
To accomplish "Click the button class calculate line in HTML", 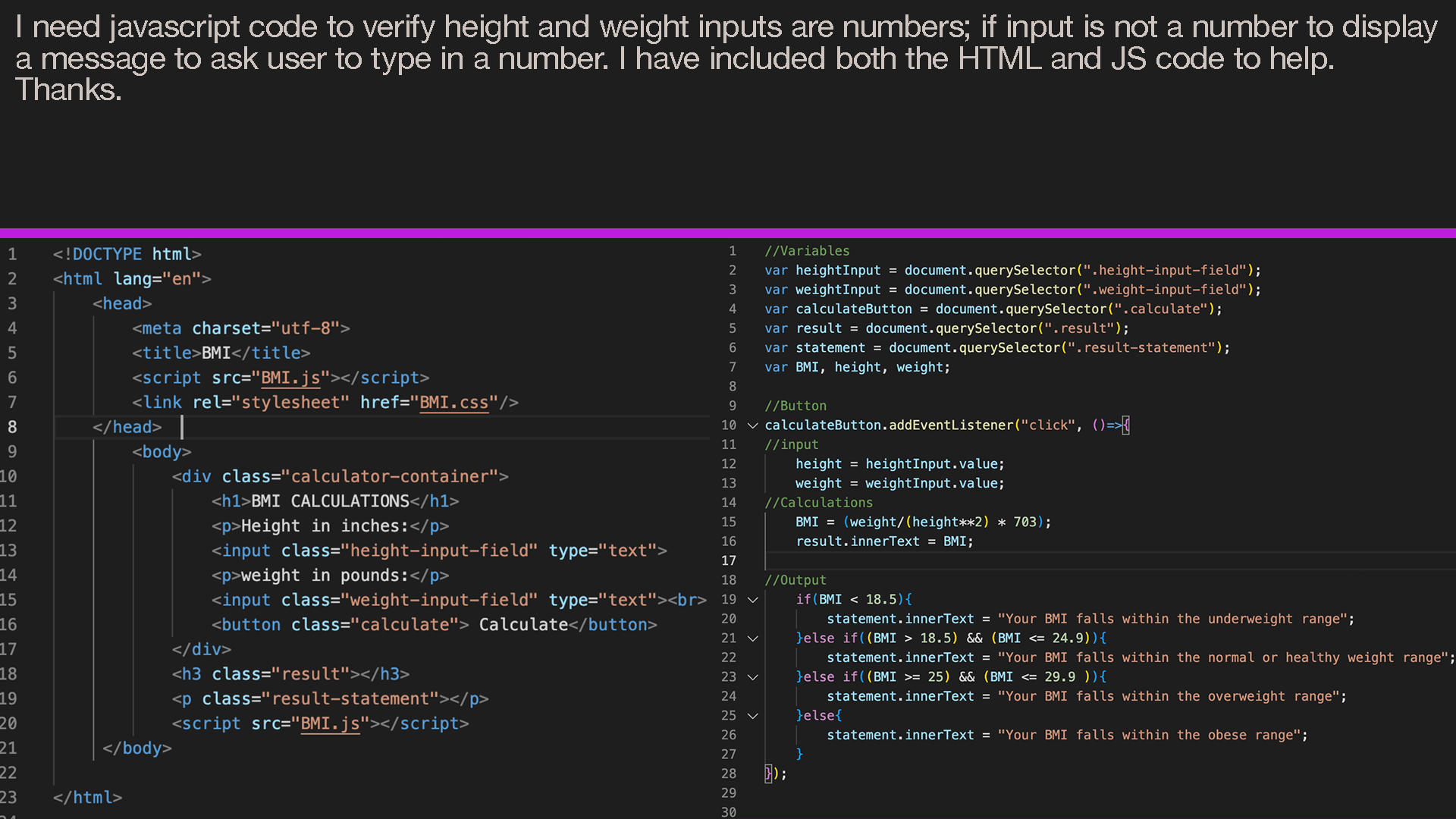I will (x=434, y=625).
